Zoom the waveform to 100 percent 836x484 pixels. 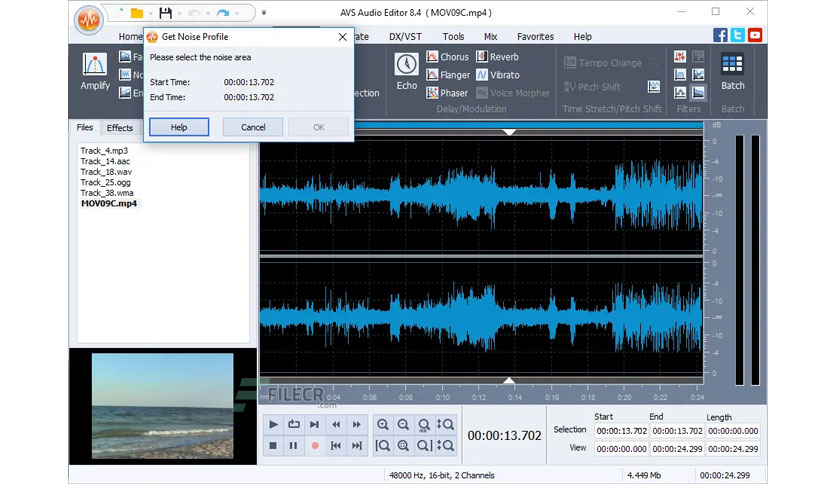(x=424, y=424)
